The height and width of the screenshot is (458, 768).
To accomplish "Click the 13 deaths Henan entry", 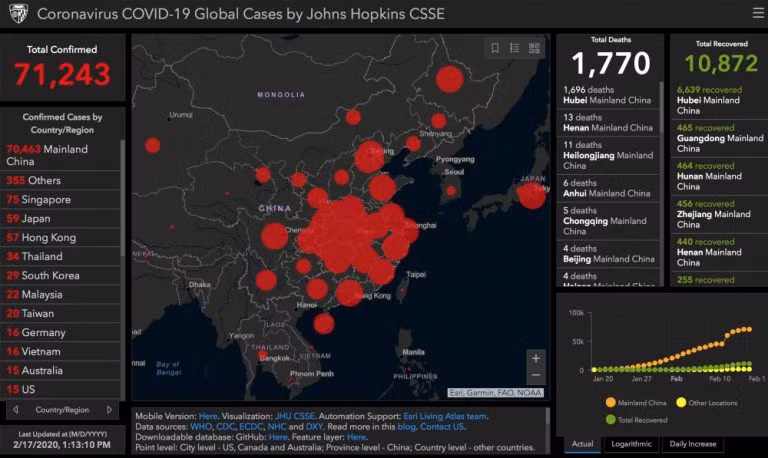I will click(608, 122).
